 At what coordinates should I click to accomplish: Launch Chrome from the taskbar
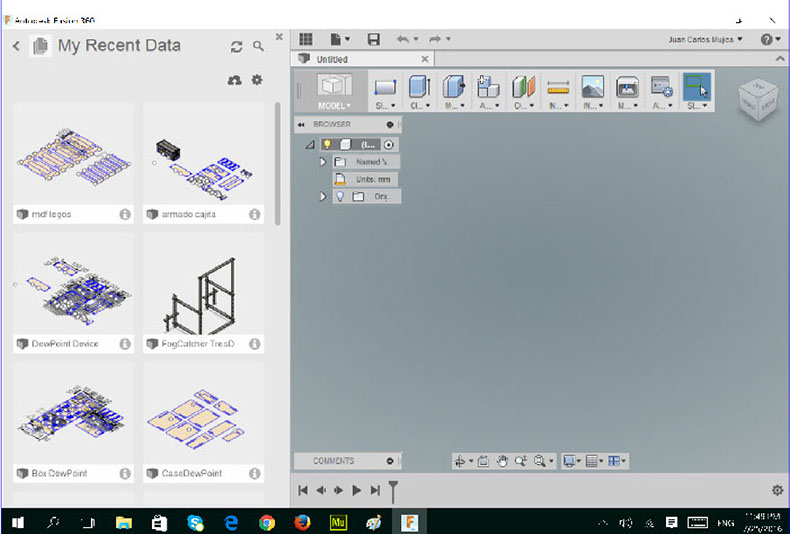coord(267,523)
